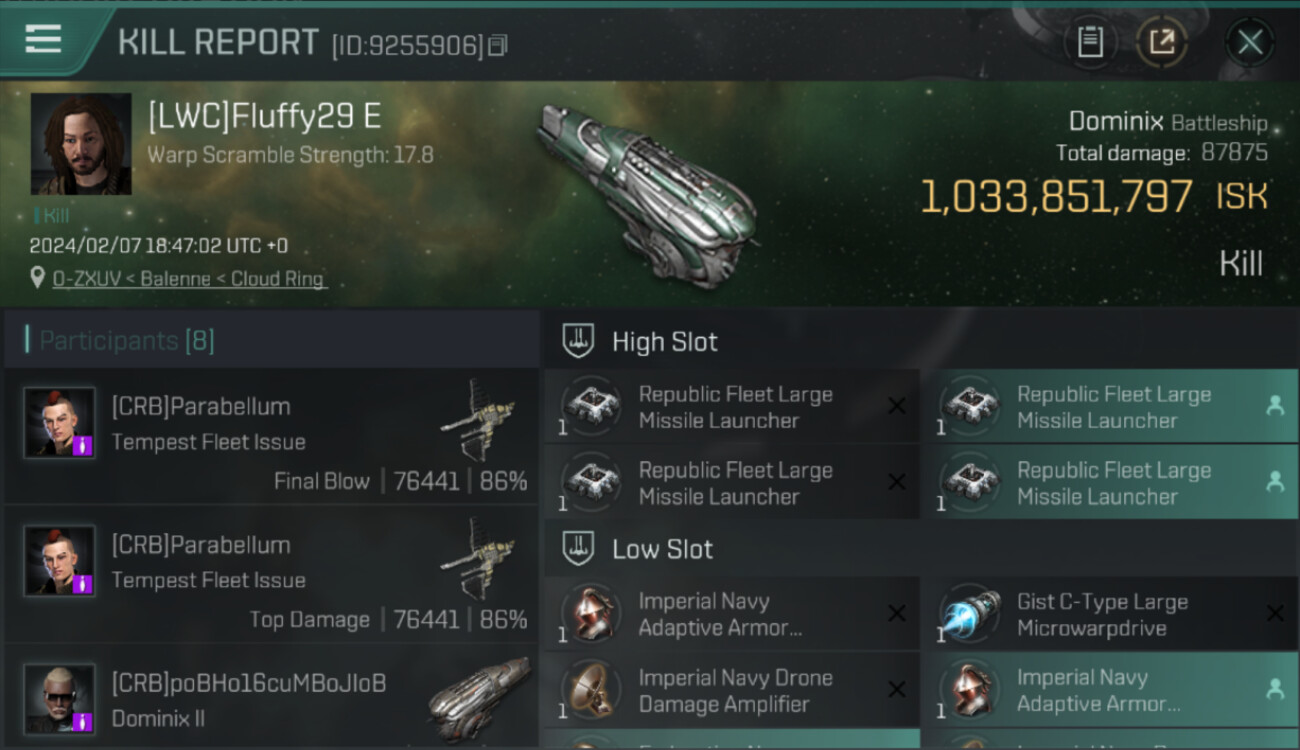
Task: View victim Fluffy29 E's portrait
Action: click(x=81, y=143)
